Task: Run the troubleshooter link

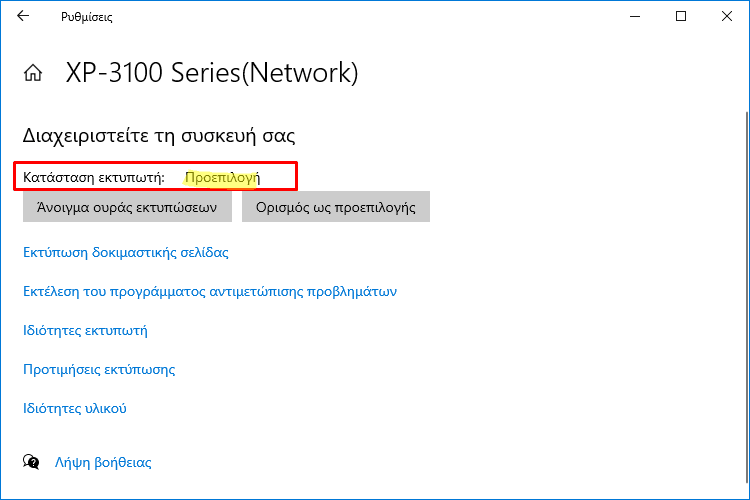Action: (210, 291)
